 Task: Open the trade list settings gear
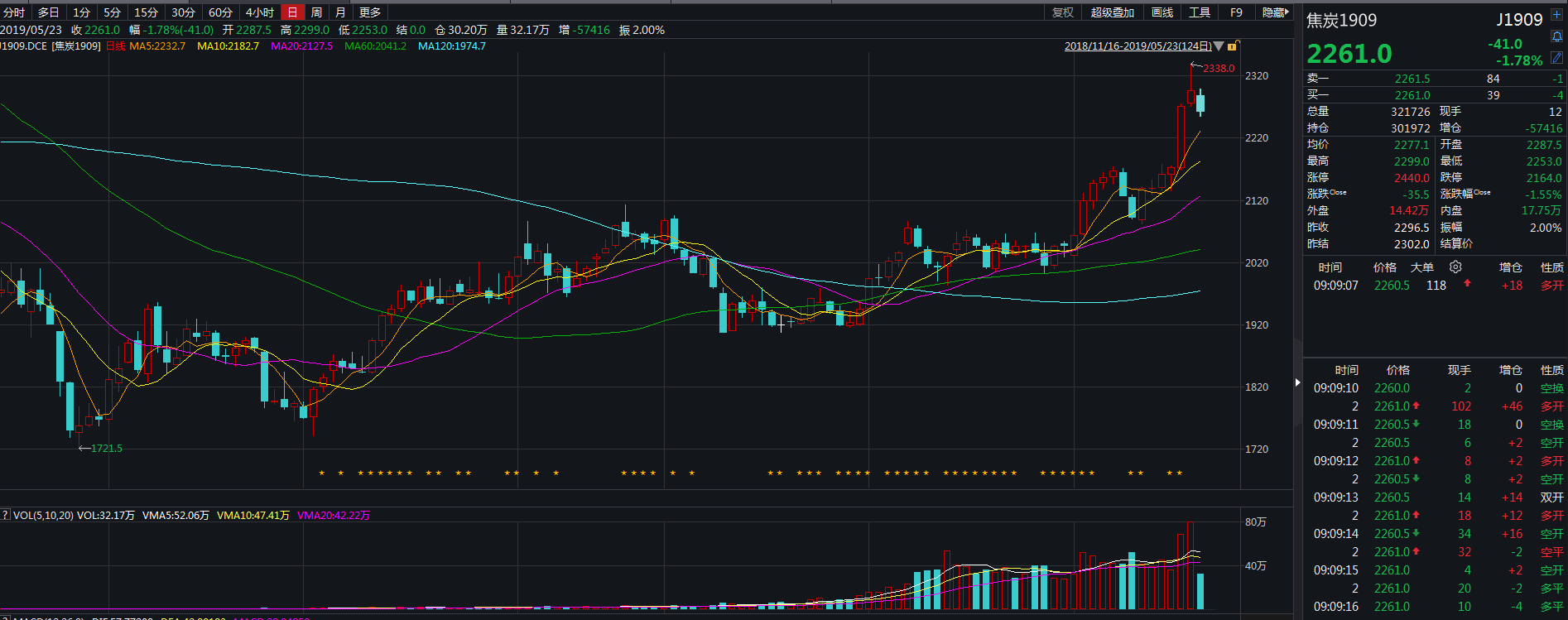point(1455,267)
